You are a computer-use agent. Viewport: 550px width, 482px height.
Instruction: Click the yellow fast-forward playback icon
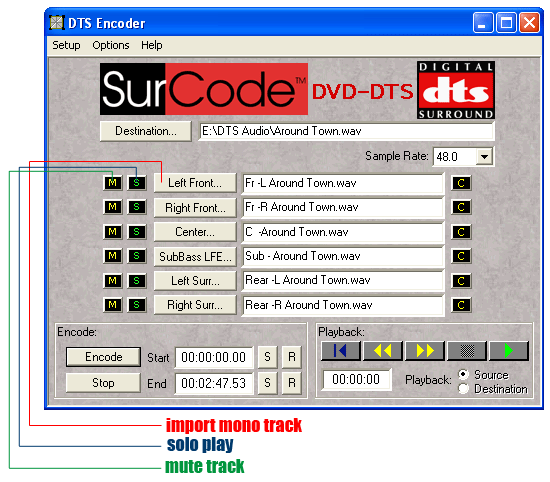point(425,350)
